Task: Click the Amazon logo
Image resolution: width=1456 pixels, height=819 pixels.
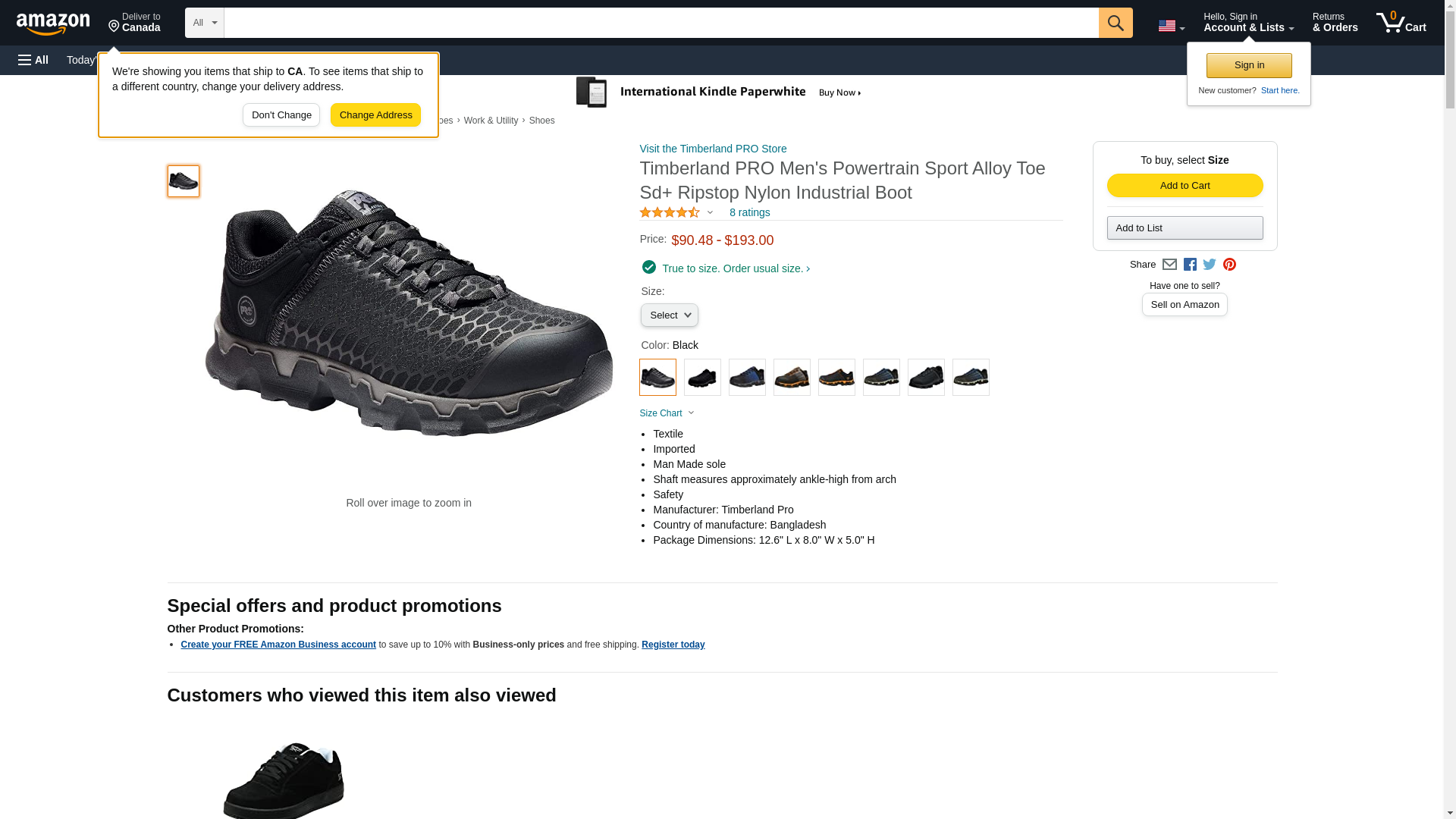Action: click(x=53, y=24)
